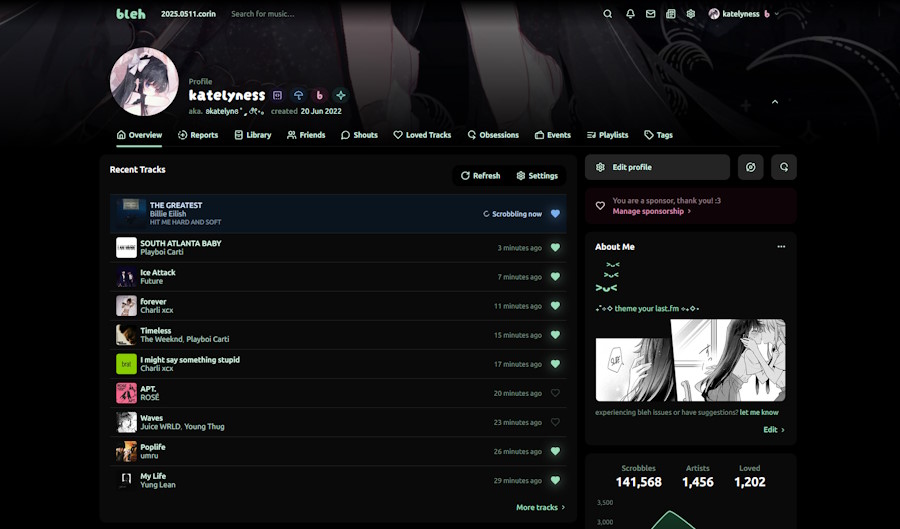Follow the Manage sponsorship link
Viewport: 900px width, 529px height.
click(x=651, y=211)
